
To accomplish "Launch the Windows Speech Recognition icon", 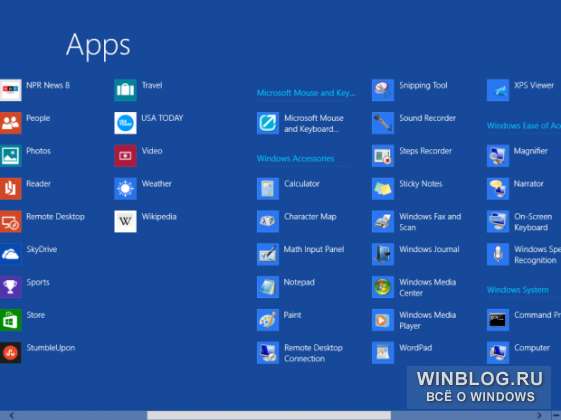I will point(498,254).
